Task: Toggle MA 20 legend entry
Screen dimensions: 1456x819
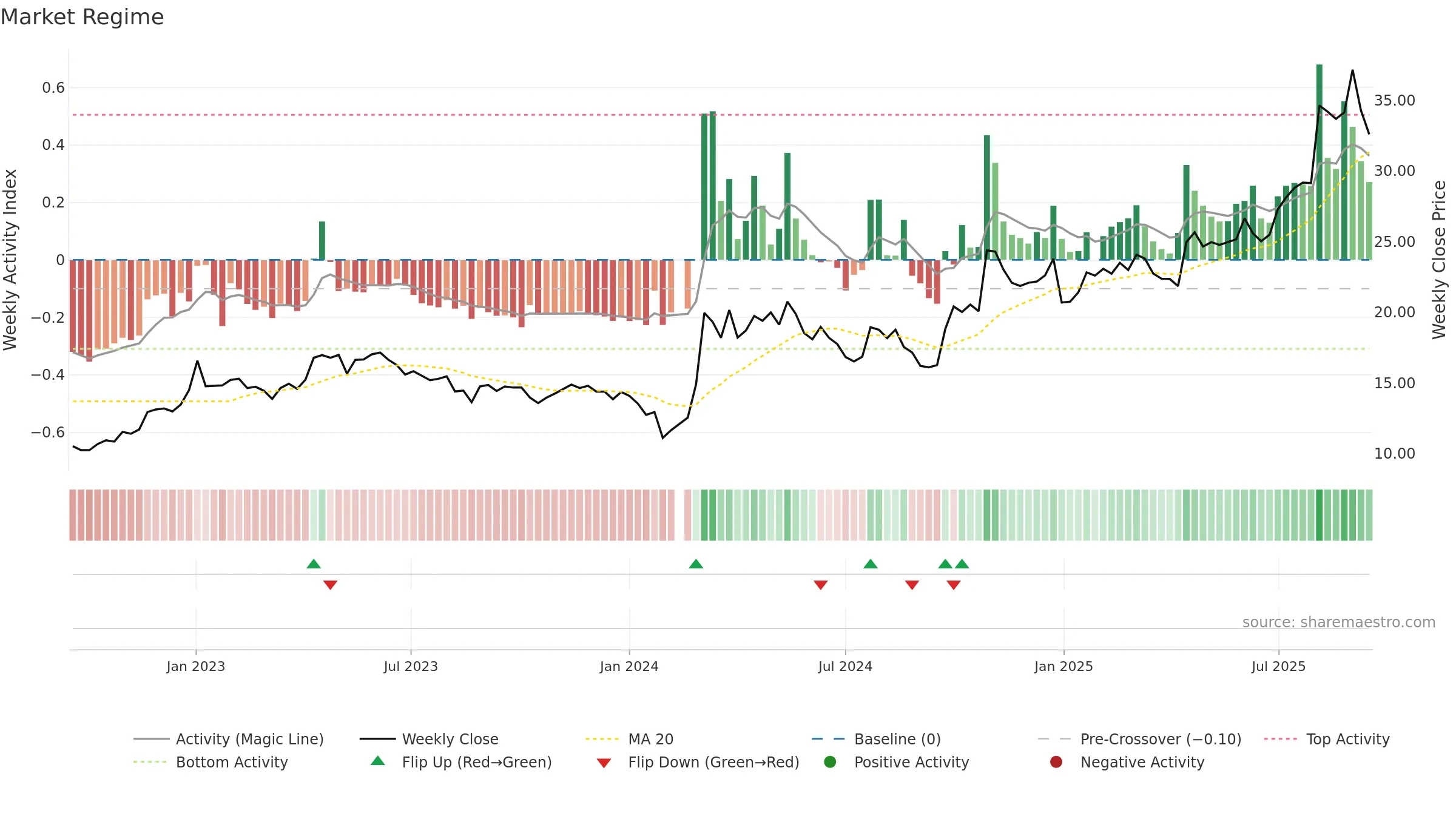Action: pyautogui.click(x=630, y=739)
